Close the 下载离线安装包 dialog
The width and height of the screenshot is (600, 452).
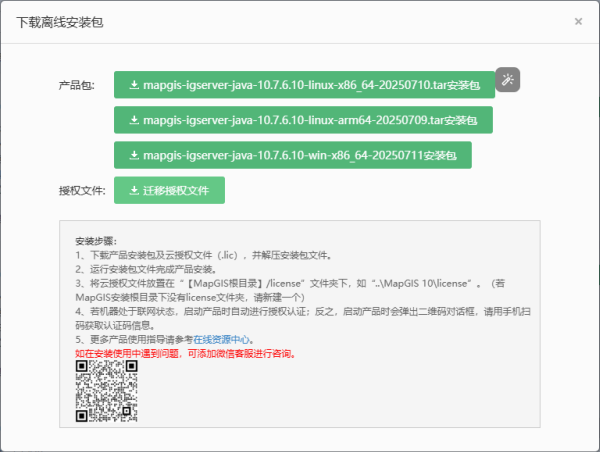point(578,21)
